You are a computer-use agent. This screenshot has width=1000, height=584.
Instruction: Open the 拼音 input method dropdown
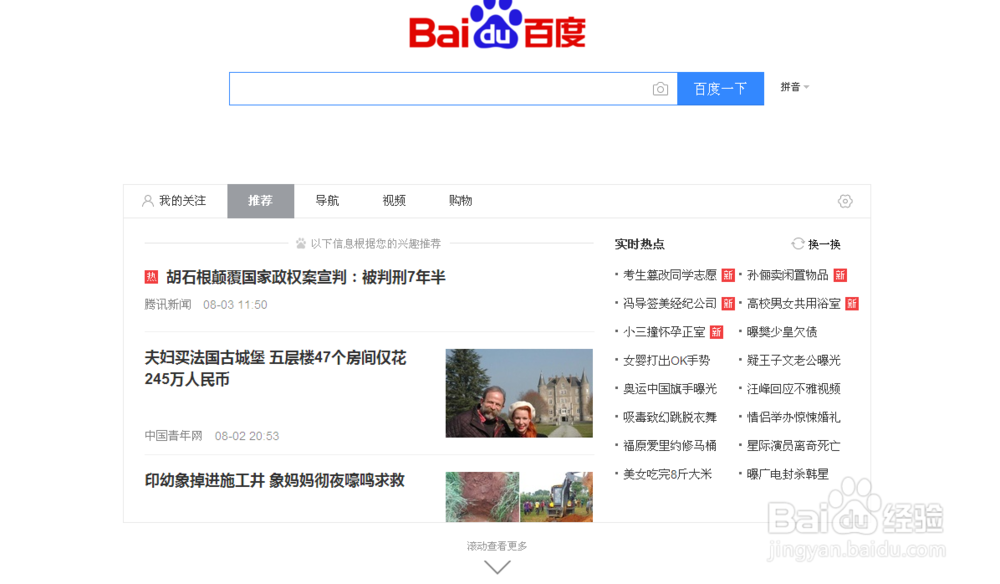(793, 88)
